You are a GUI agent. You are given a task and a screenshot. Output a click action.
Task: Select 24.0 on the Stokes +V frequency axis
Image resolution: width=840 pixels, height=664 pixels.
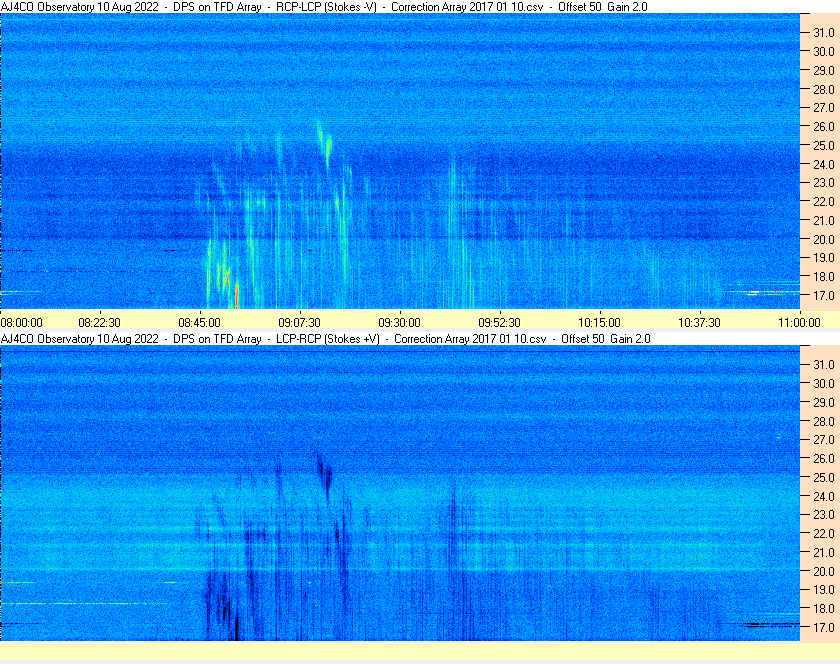(x=824, y=496)
